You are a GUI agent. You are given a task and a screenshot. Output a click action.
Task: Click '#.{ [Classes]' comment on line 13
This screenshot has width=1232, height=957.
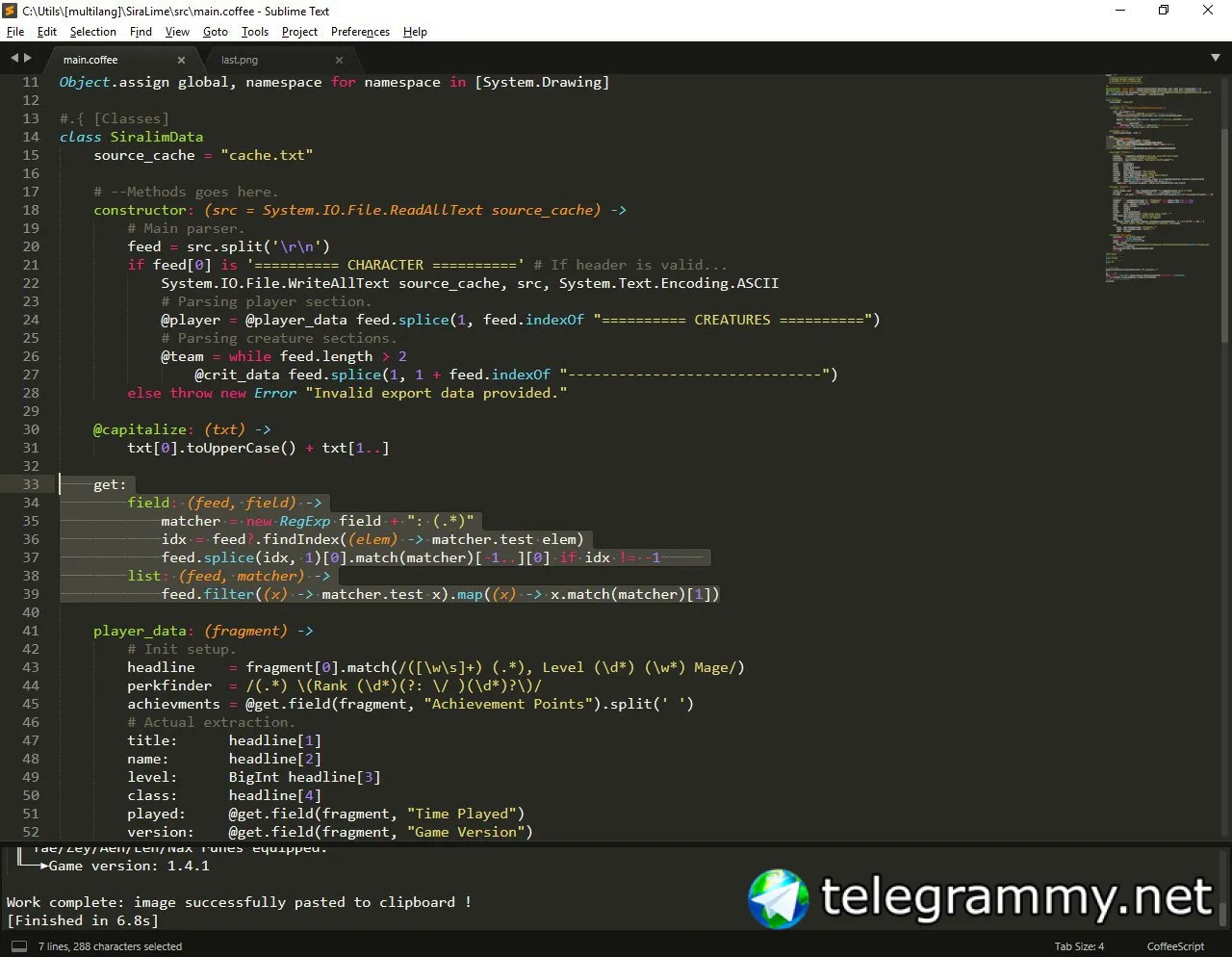pos(114,118)
